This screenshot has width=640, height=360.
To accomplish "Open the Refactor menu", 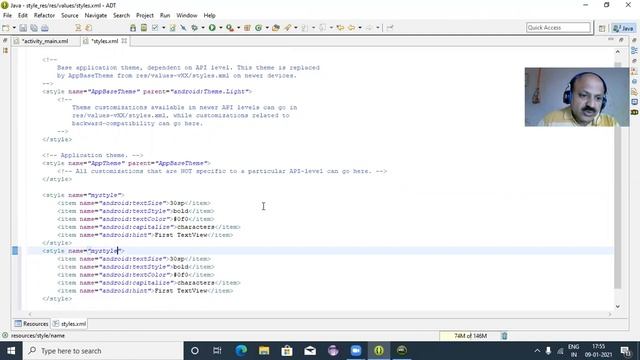I will (x=44, y=16).
